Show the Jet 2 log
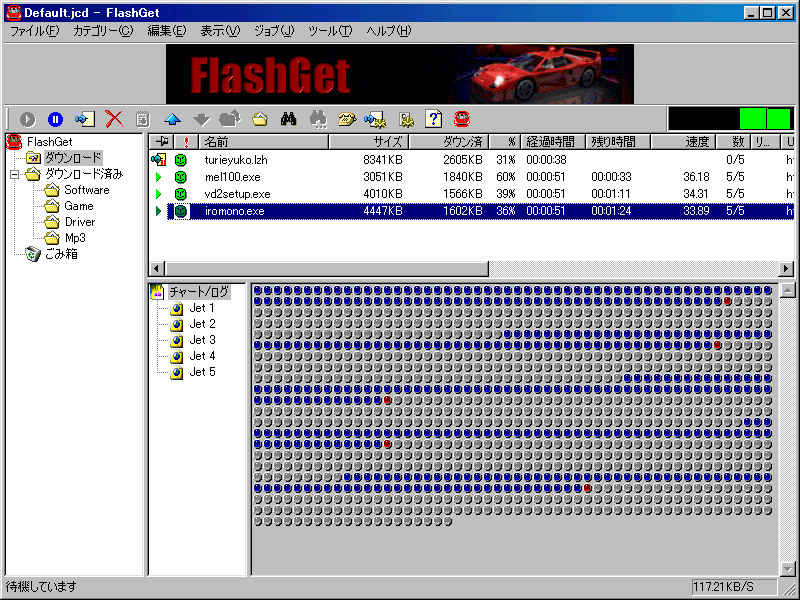The height and width of the screenshot is (600, 800). (202, 324)
